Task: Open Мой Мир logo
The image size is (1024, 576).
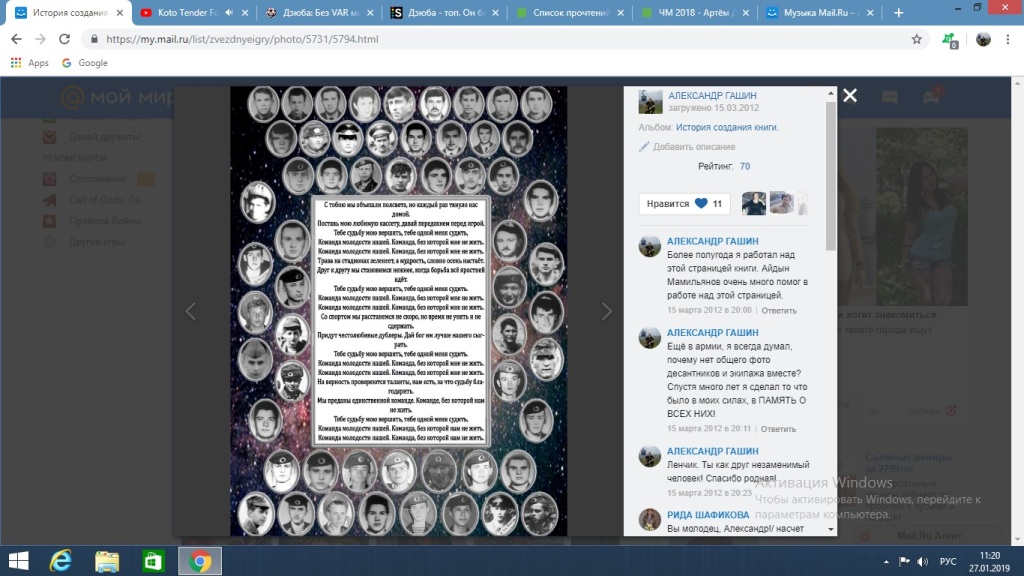Action: 118,97
